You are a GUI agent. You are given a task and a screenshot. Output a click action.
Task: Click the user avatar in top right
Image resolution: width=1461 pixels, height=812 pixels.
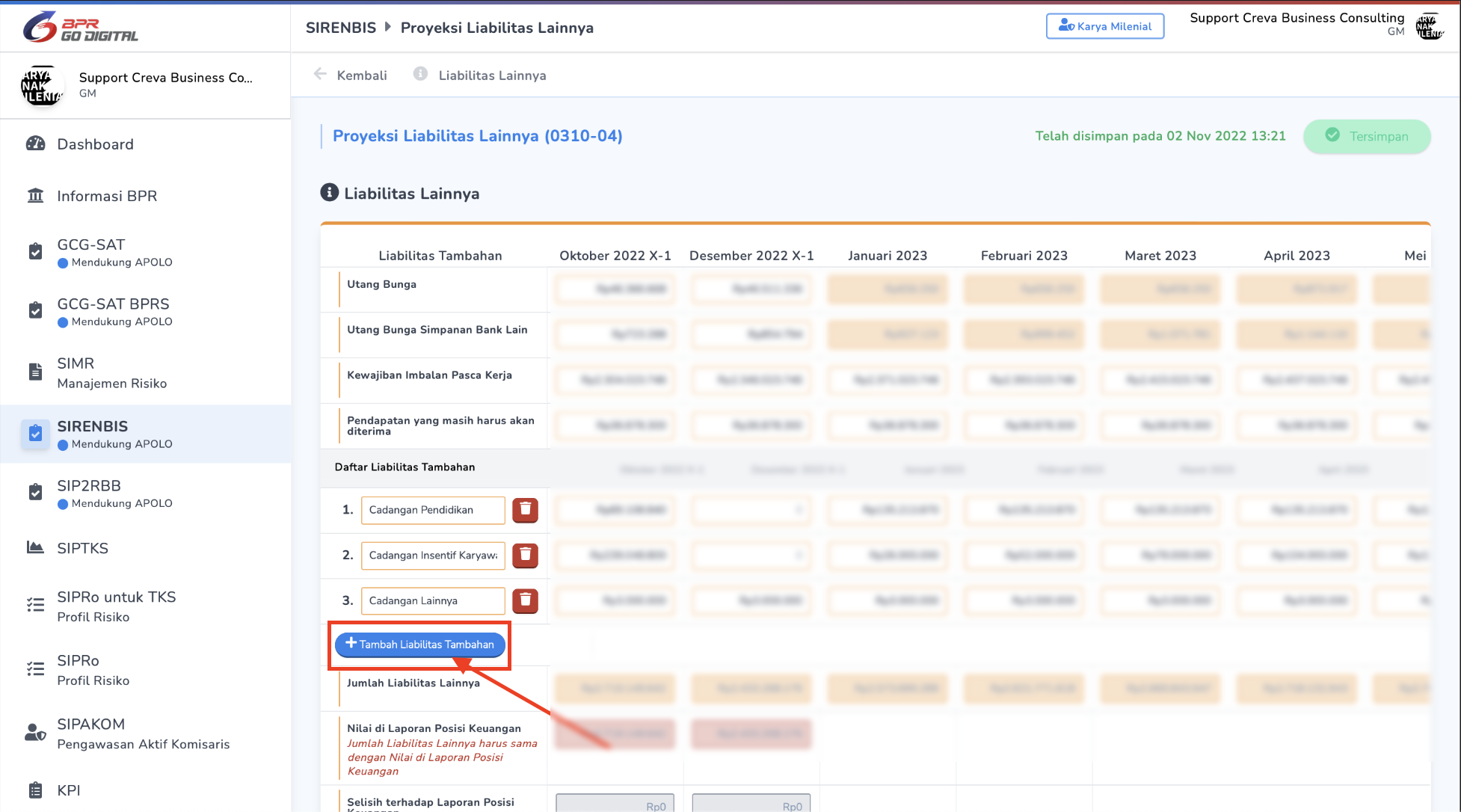click(1430, 26)
